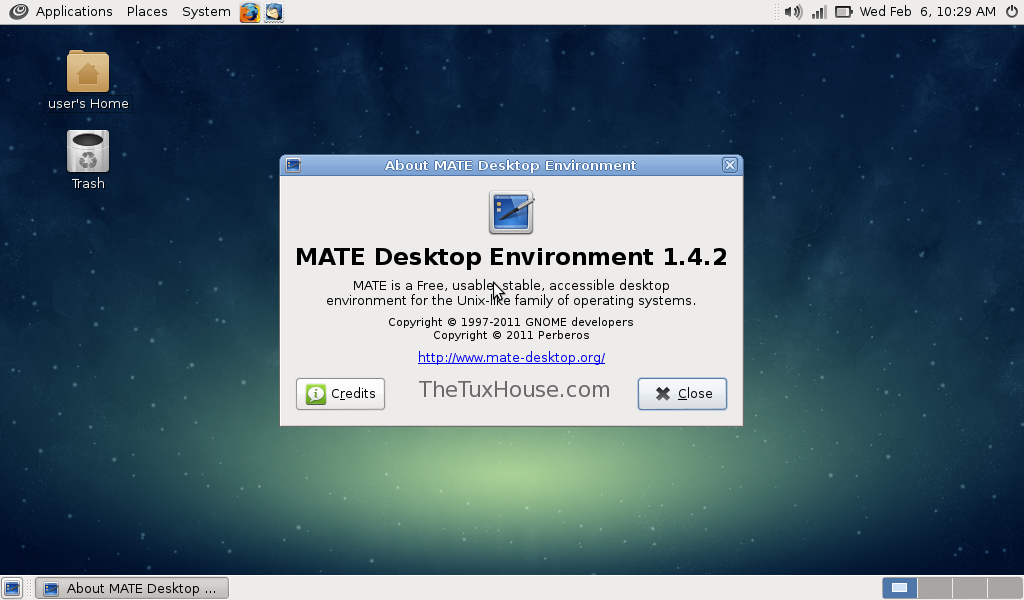Switch to the second workspace

935,588
